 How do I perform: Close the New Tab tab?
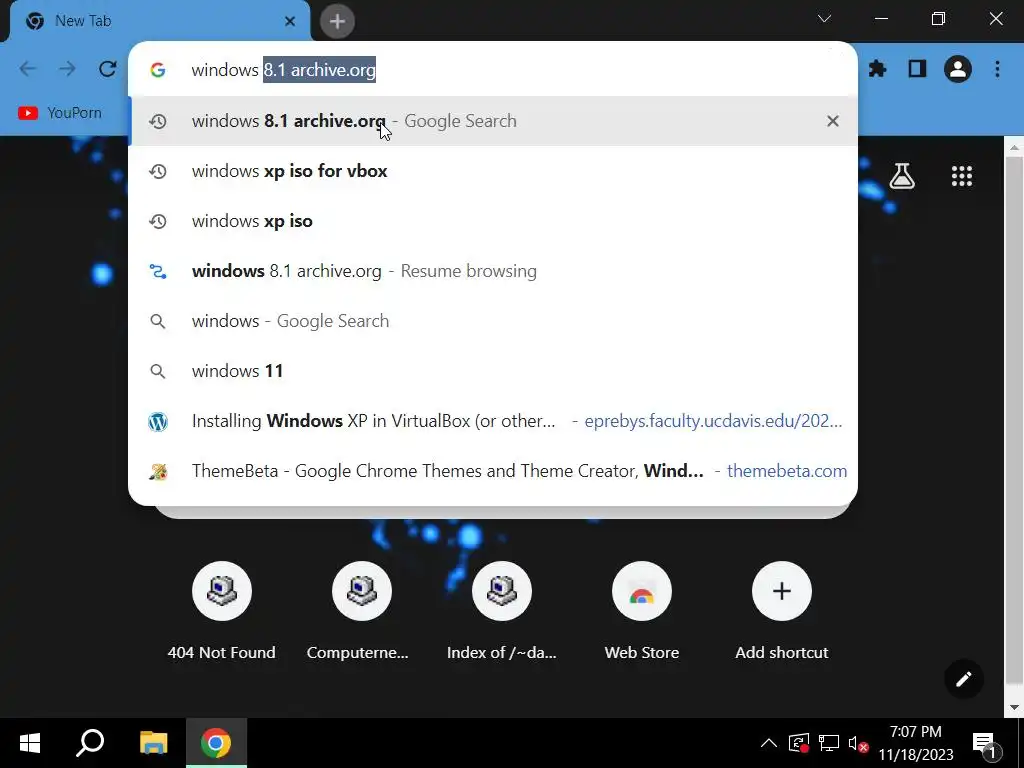point(290,22)
